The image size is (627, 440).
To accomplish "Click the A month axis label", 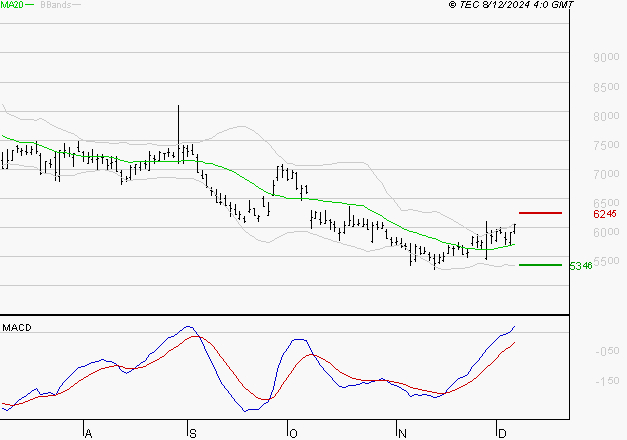I will pos(88,434).
